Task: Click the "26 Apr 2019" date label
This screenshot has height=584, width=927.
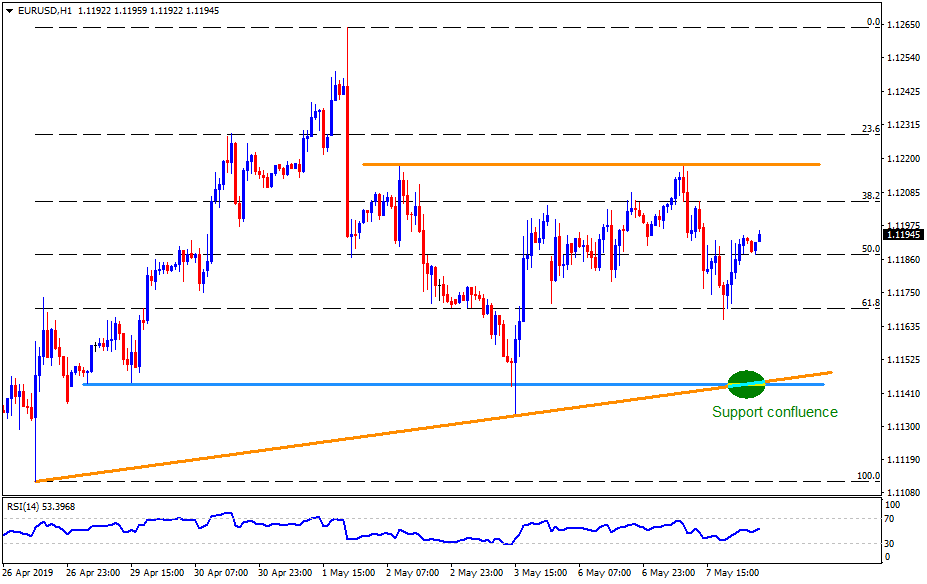Action: click(30, 573)
